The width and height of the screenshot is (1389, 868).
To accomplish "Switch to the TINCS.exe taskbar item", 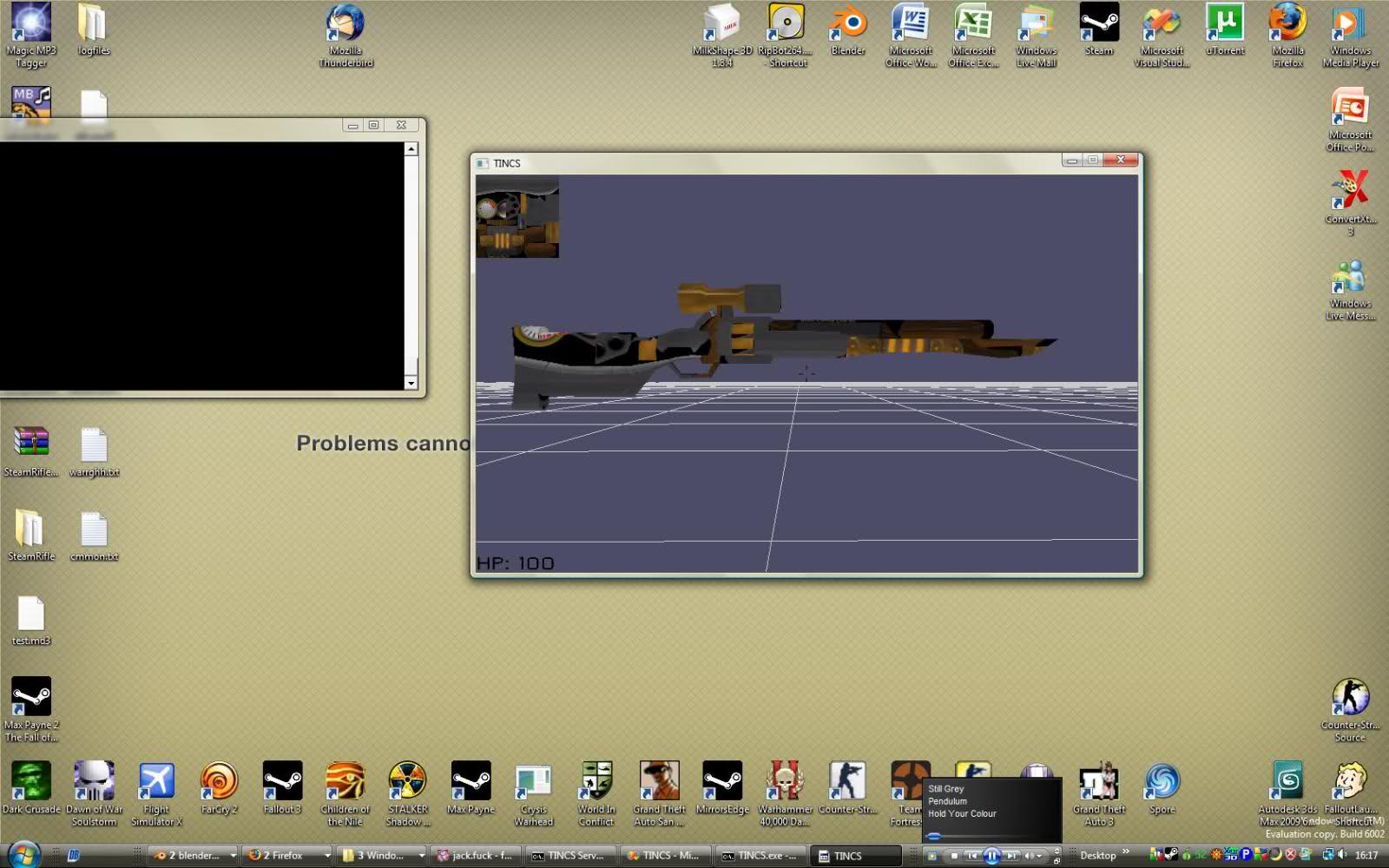I will (x=760, y=856).
